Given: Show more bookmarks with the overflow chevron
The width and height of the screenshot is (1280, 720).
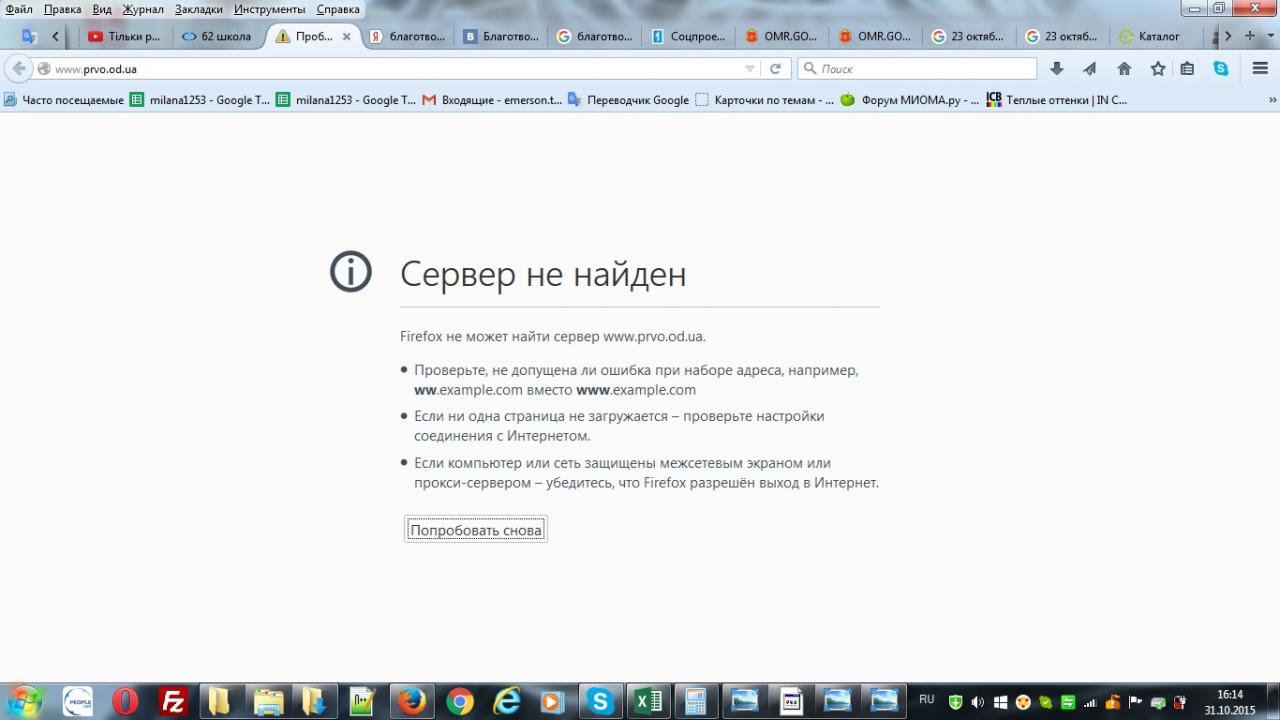Looking at the screenshot, I should [x=1272, y=100].
